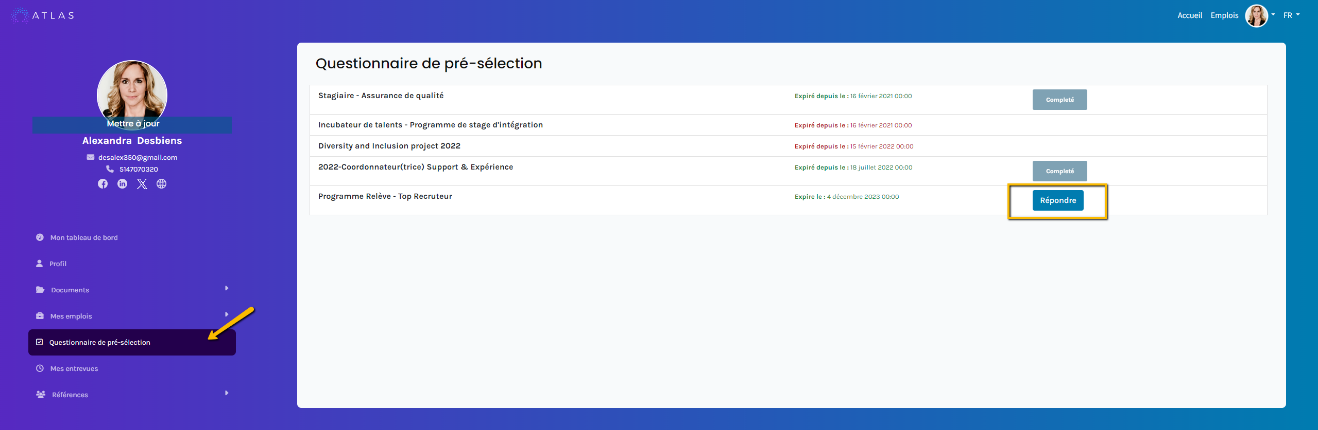Go to Emplois in top navigation
This screenshot has width=1318, height=430.
(x=1224, y=15)
